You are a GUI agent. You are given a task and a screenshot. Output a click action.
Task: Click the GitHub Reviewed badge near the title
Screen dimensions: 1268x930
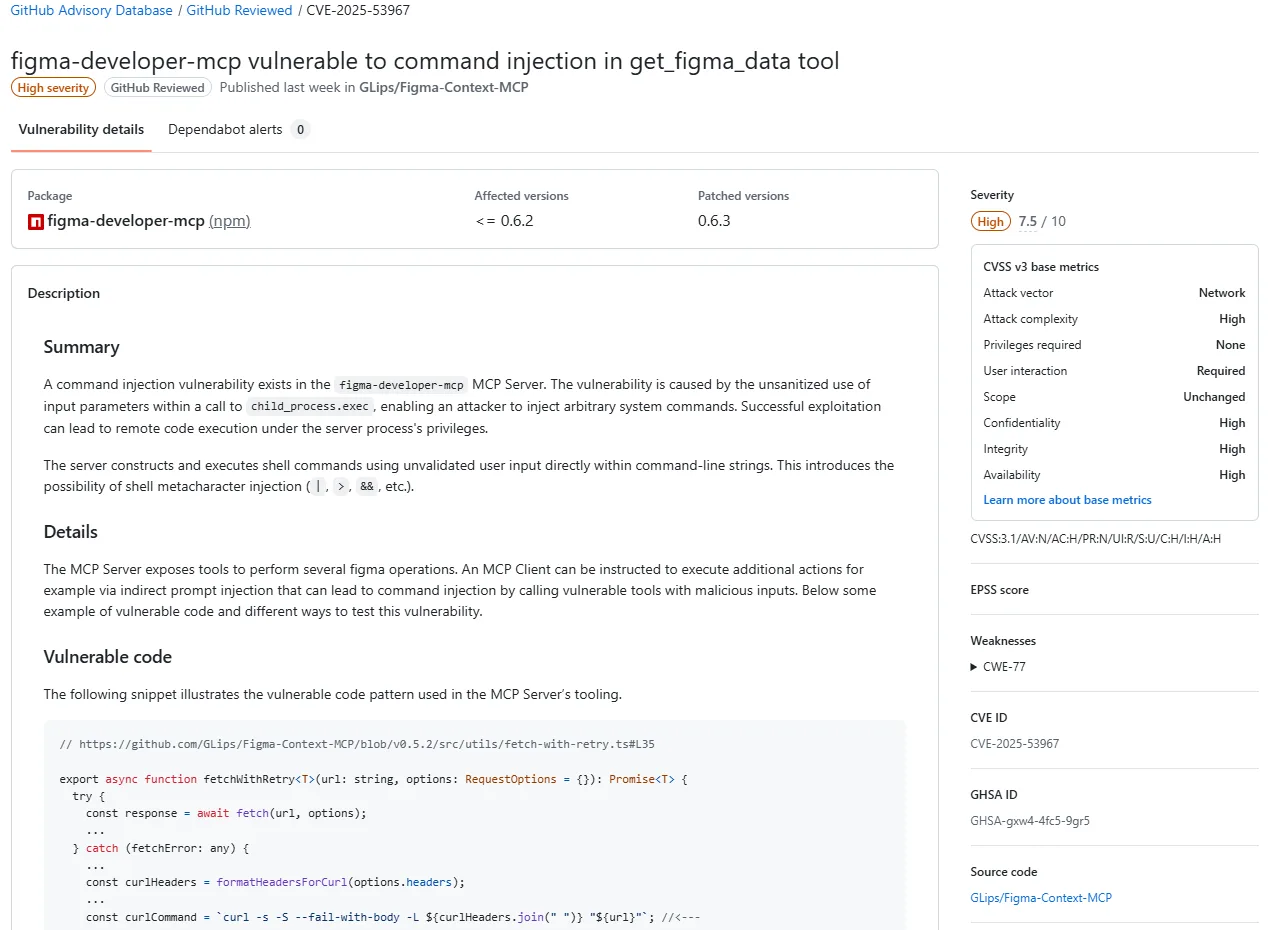(156, 87)
